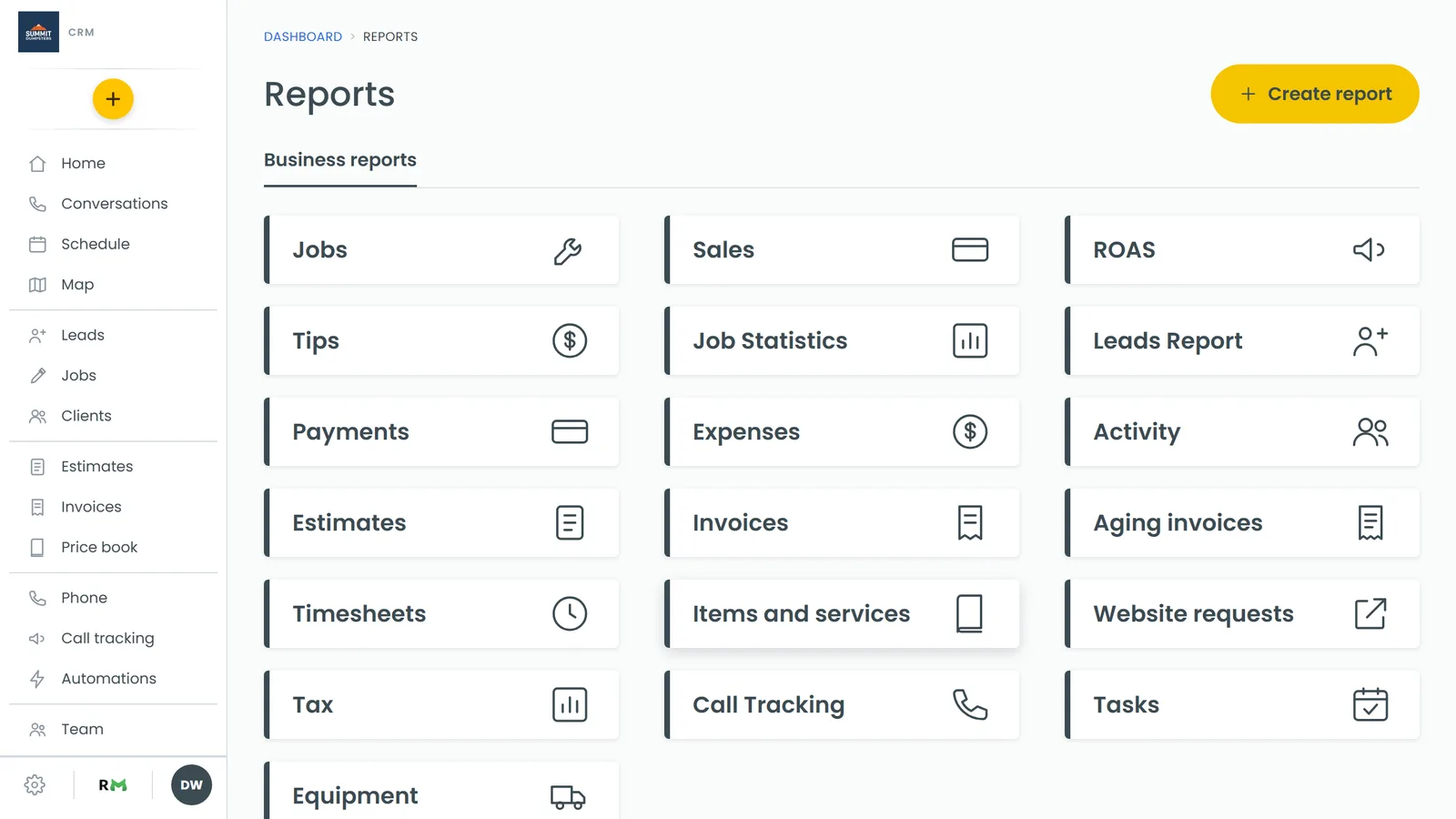
Task: Click receipt icon on Aging invoices card
Action: [1370, 523]
